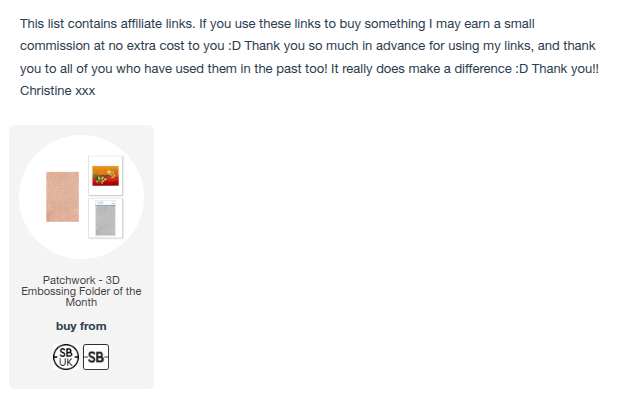Open the square SB store icon

96,357
